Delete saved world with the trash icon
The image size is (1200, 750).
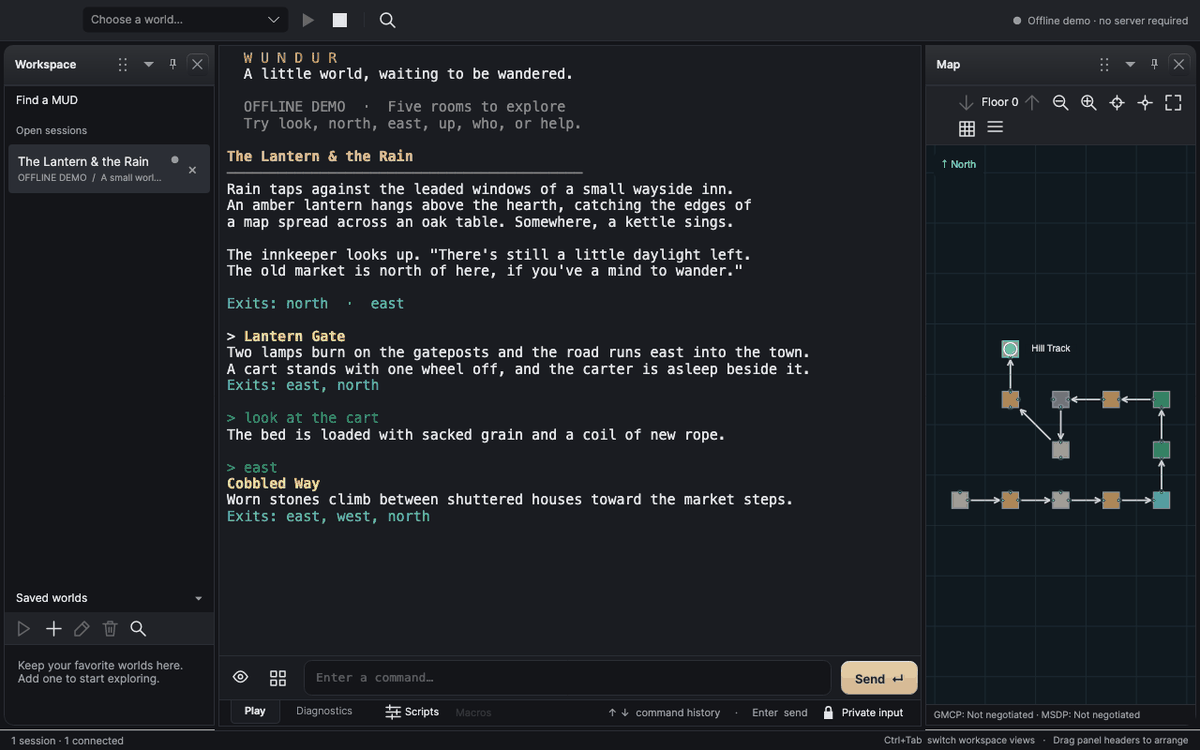pyautogui.click(x=110, y=629)
